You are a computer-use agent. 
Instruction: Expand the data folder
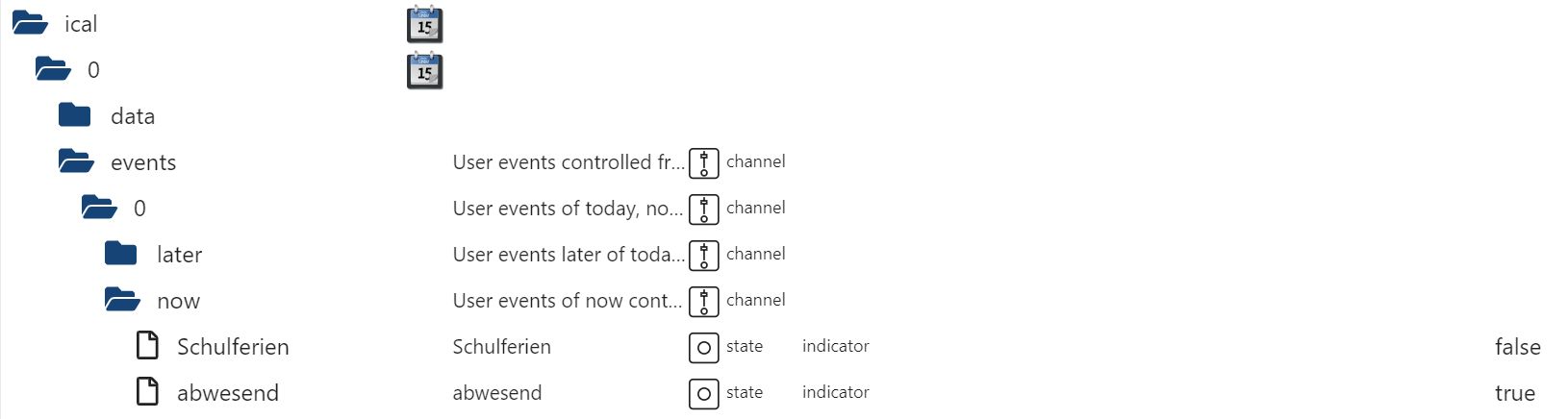74,115
